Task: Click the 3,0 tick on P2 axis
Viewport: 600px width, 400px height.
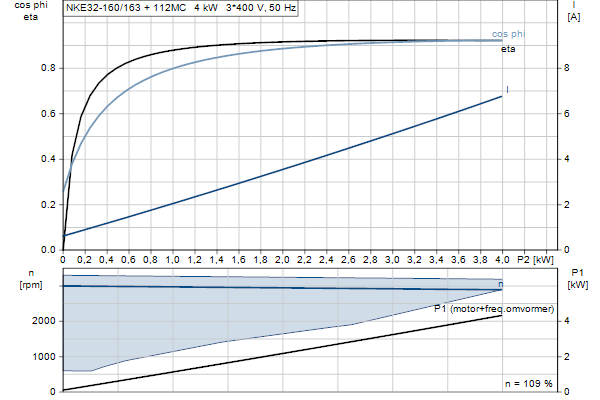Action: 392,260
